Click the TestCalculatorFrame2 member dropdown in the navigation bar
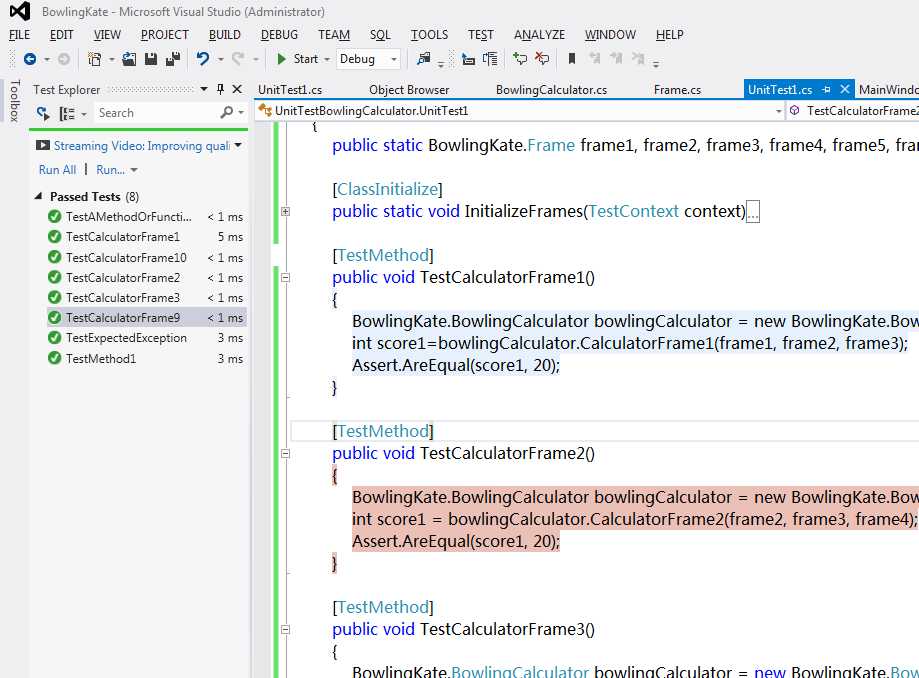 (853, 111)
